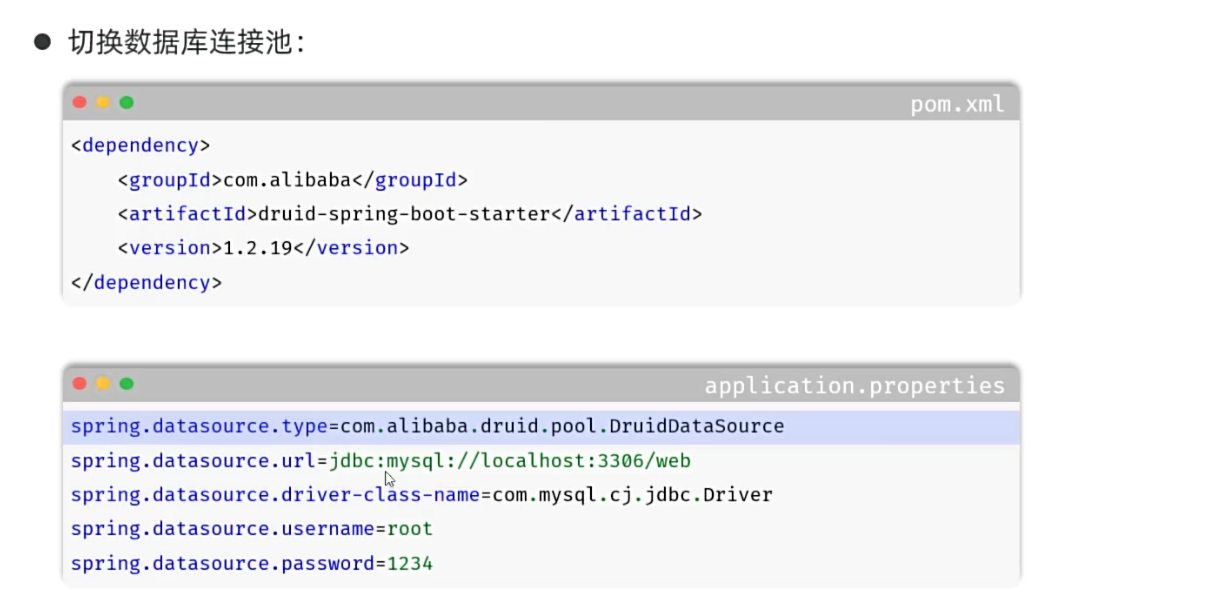Select the application.properties title label
Screen dimensions: 1221x612
point(855,385)
